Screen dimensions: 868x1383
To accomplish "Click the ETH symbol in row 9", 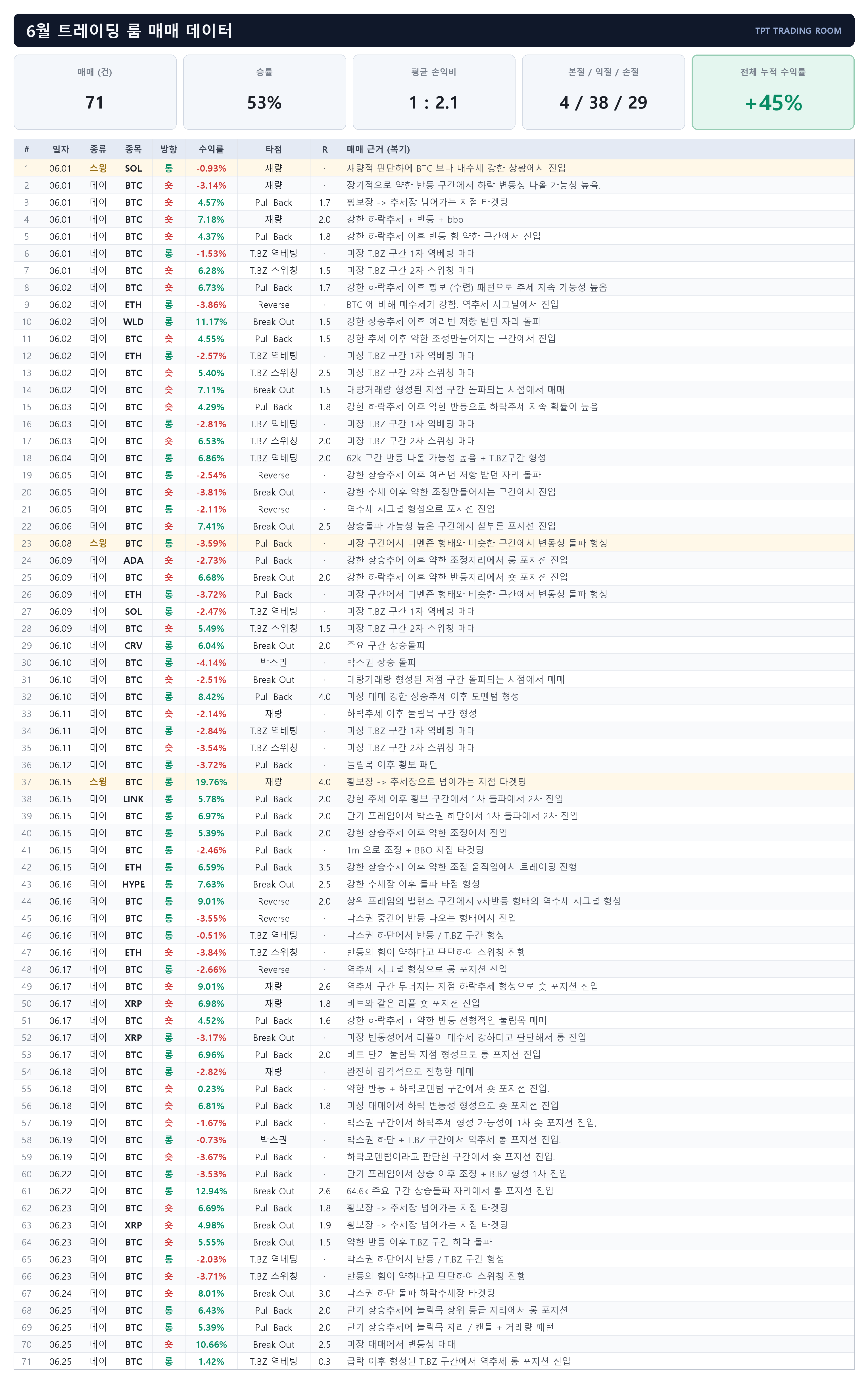I will (x=133, y=305).
